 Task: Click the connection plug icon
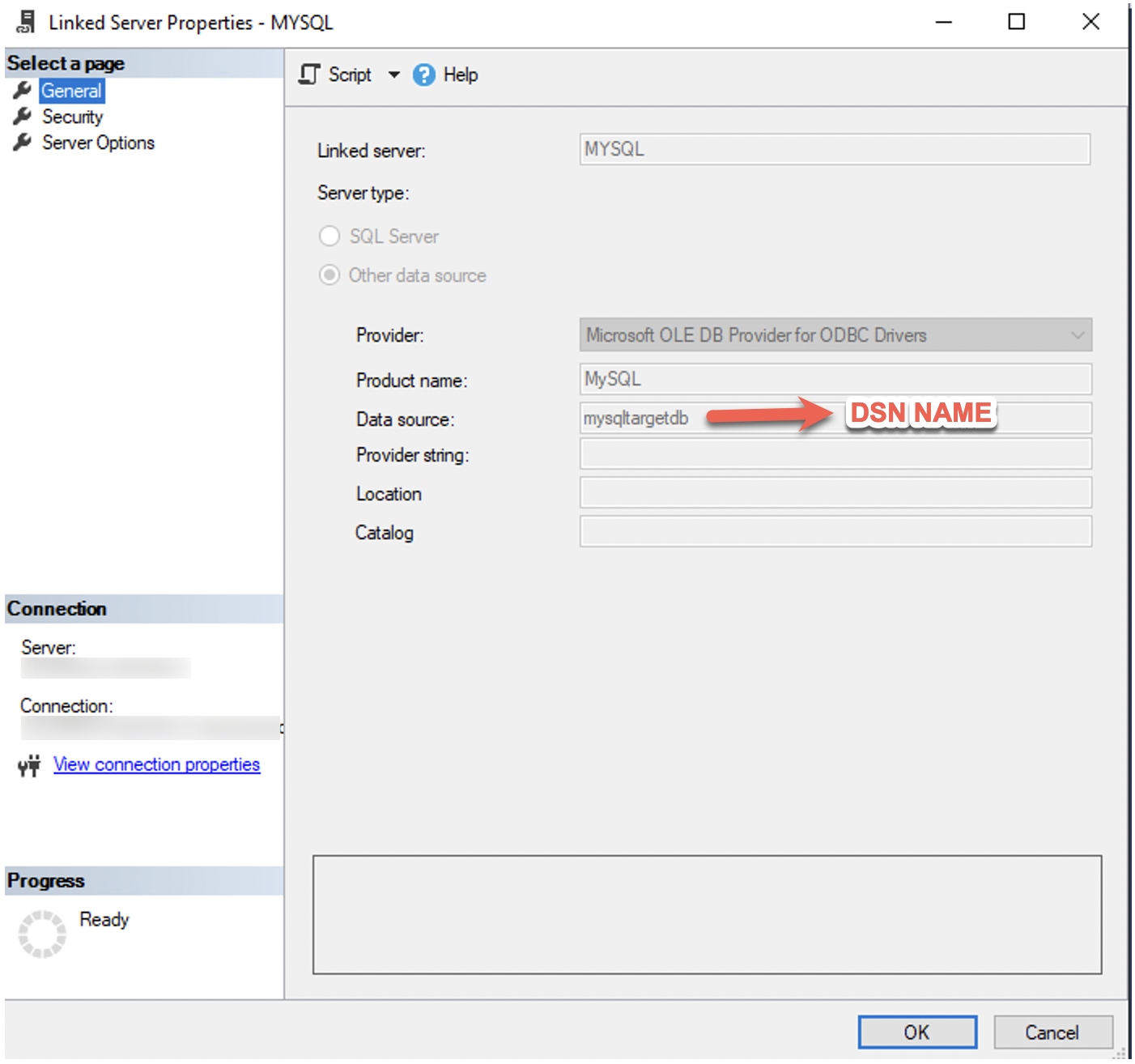coord(29,765)
